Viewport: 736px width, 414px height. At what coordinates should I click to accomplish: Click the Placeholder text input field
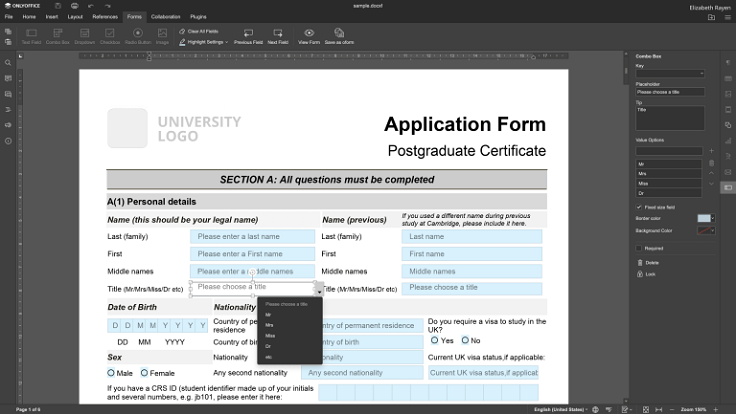[670, 92]
